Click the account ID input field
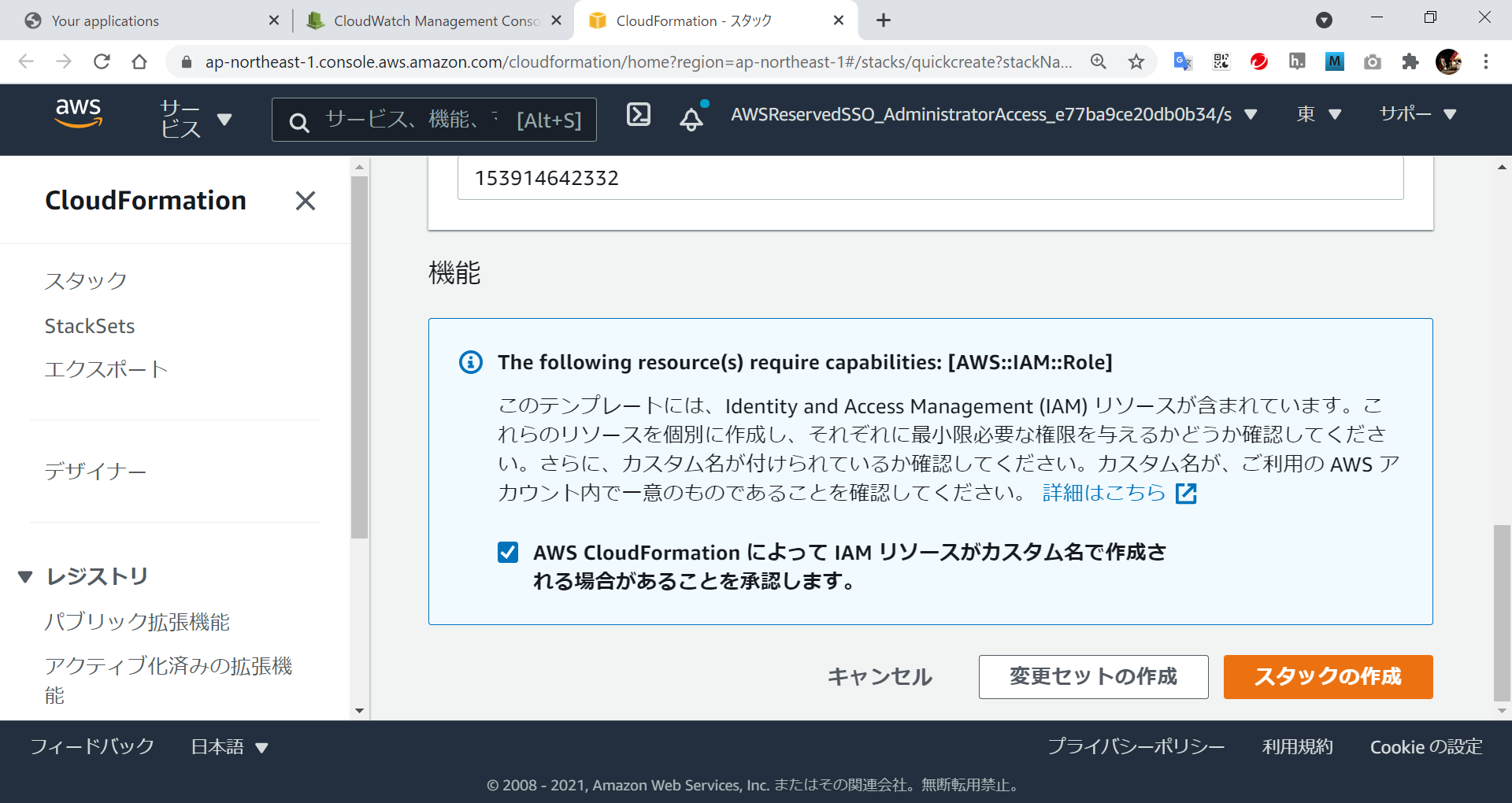Viewport: 1512px width, 803px height. click(929, 179)
